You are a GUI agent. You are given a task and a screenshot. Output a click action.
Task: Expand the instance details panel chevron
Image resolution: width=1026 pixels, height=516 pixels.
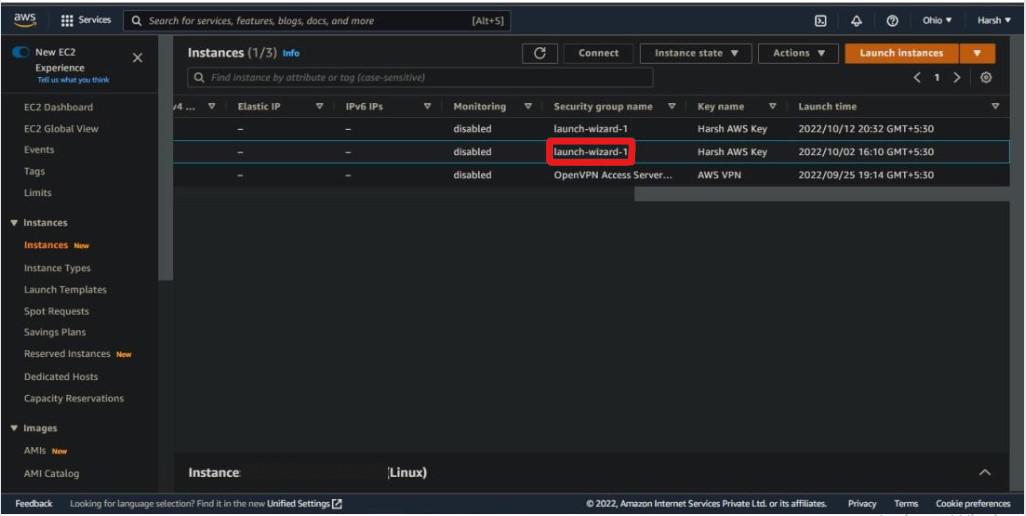click(985, 473)
